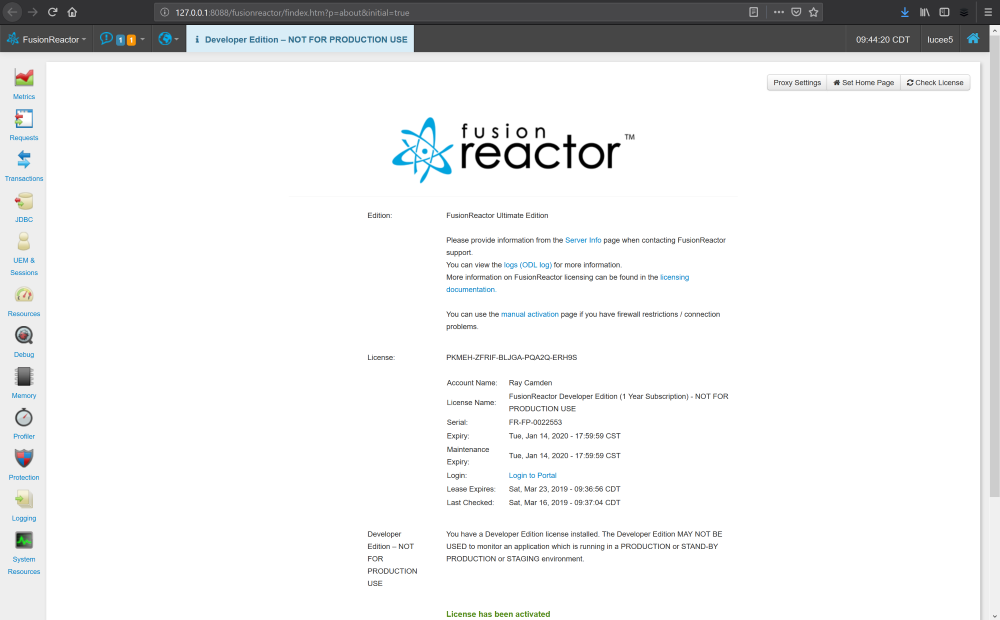The image size is (1000, 620).
Task: Expand the globe instance dropdown
Action: [x=168, y=39]
